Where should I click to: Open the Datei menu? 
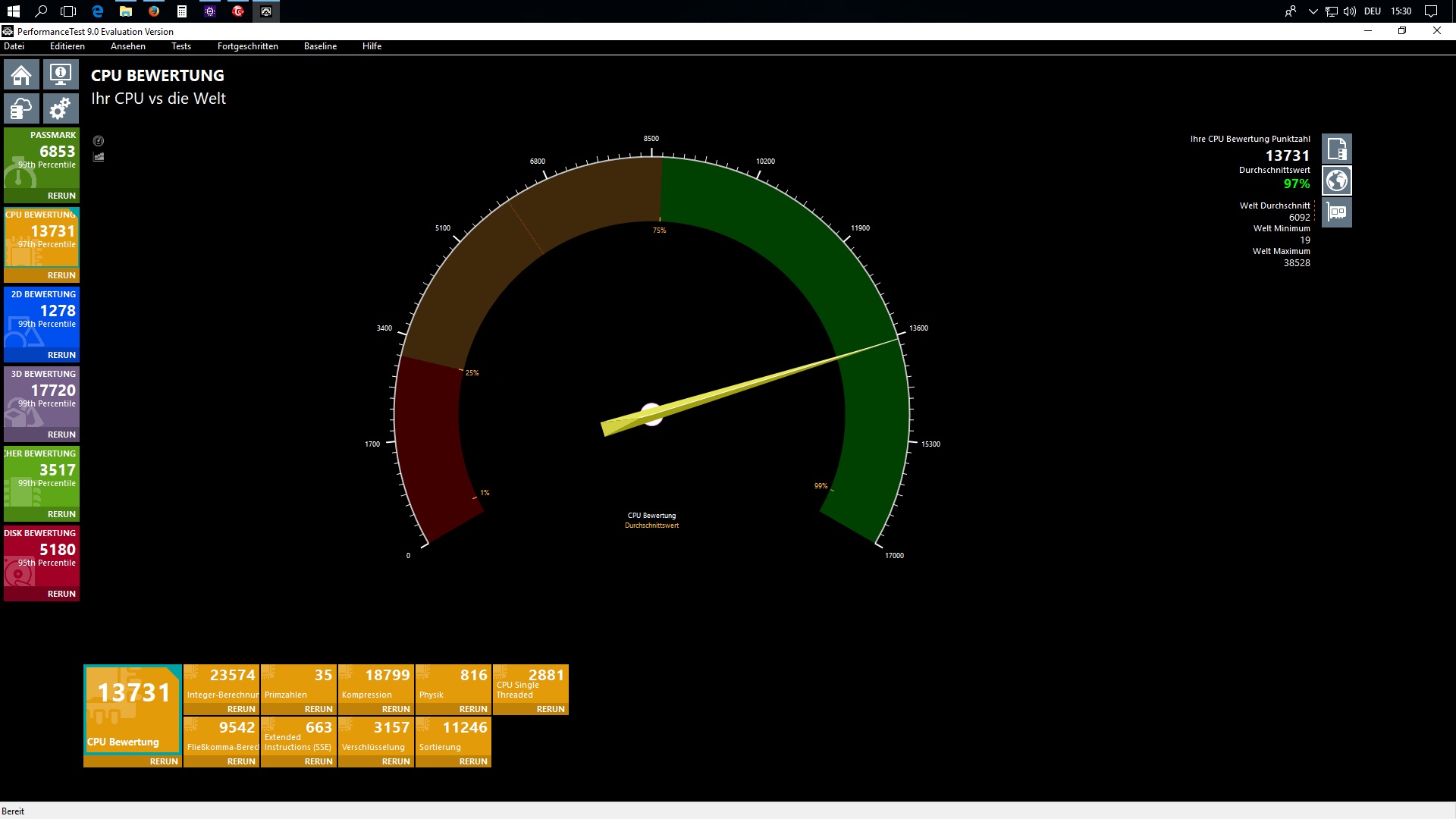click(14, 46)
